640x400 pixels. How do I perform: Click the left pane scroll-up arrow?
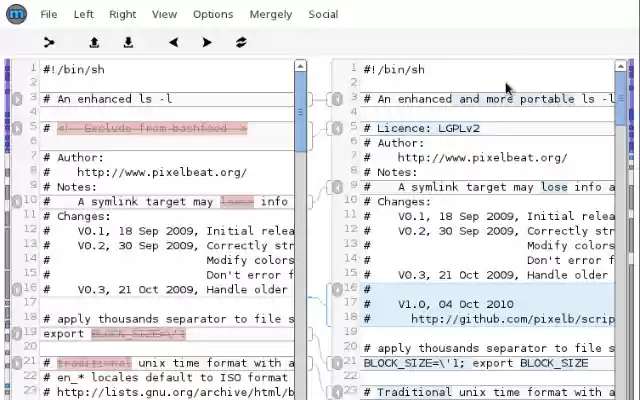click(300, 66)
